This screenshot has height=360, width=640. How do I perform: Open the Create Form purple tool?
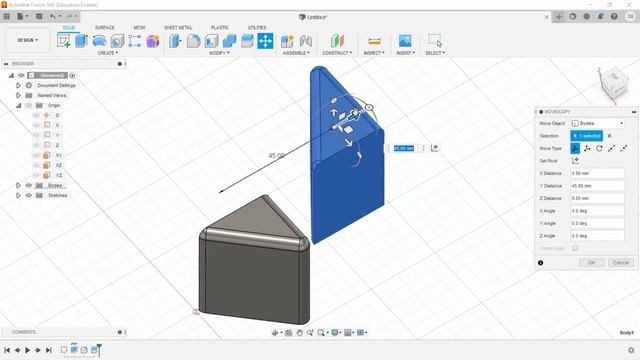pos(153,41)
